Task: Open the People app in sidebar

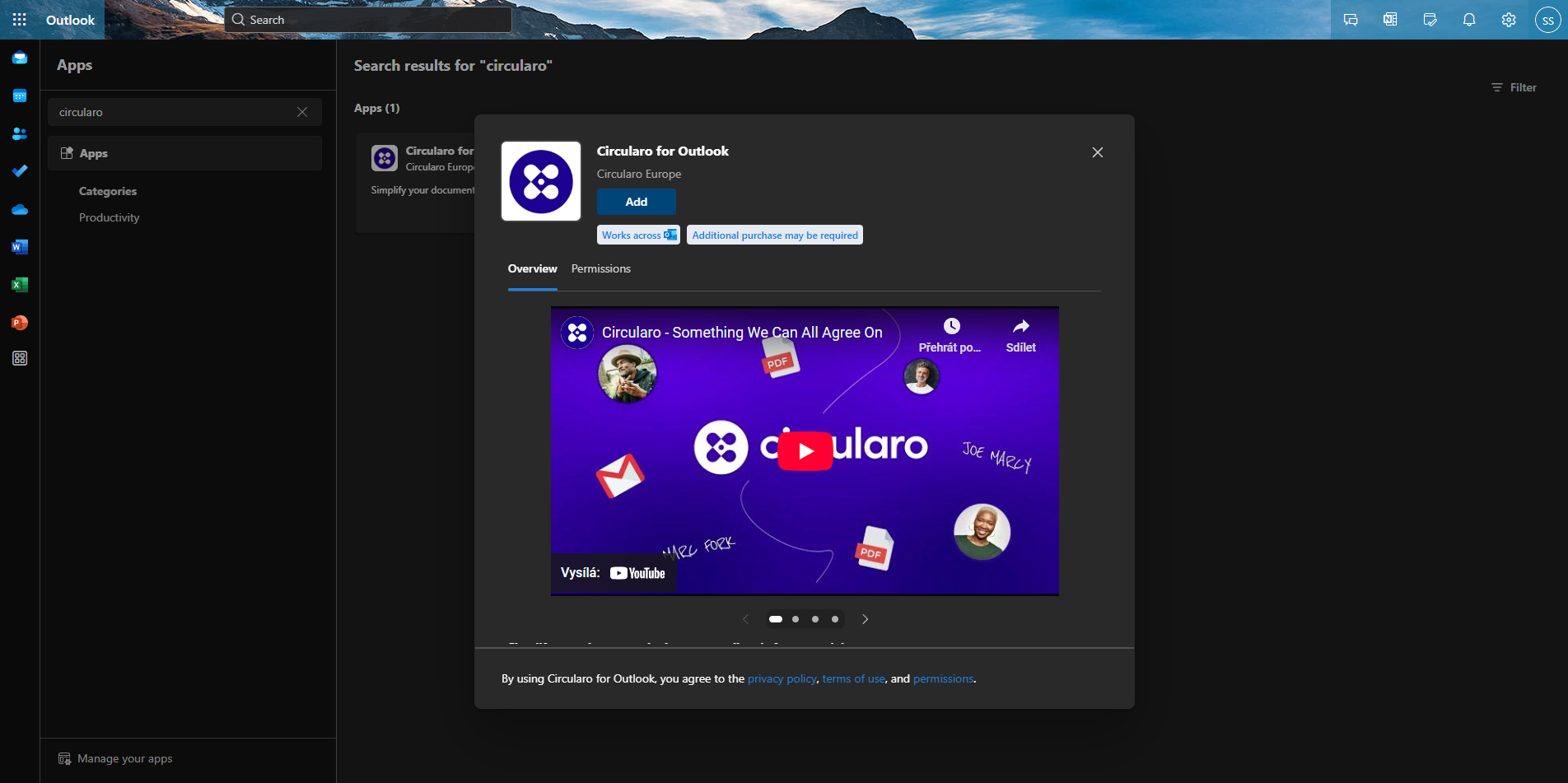Action: [19, 133]
